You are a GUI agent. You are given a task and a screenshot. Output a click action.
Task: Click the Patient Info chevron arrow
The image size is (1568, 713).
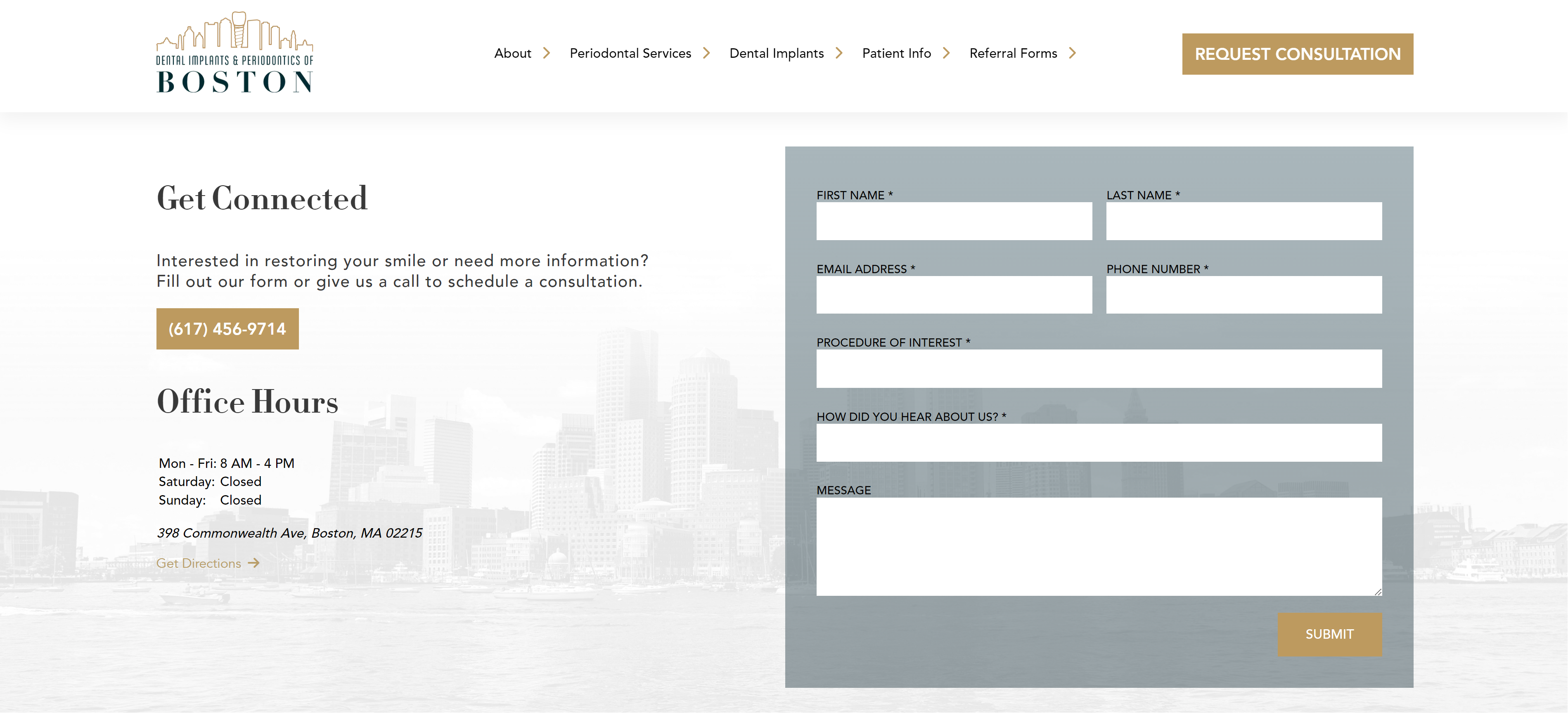click(x=947, y=54)
